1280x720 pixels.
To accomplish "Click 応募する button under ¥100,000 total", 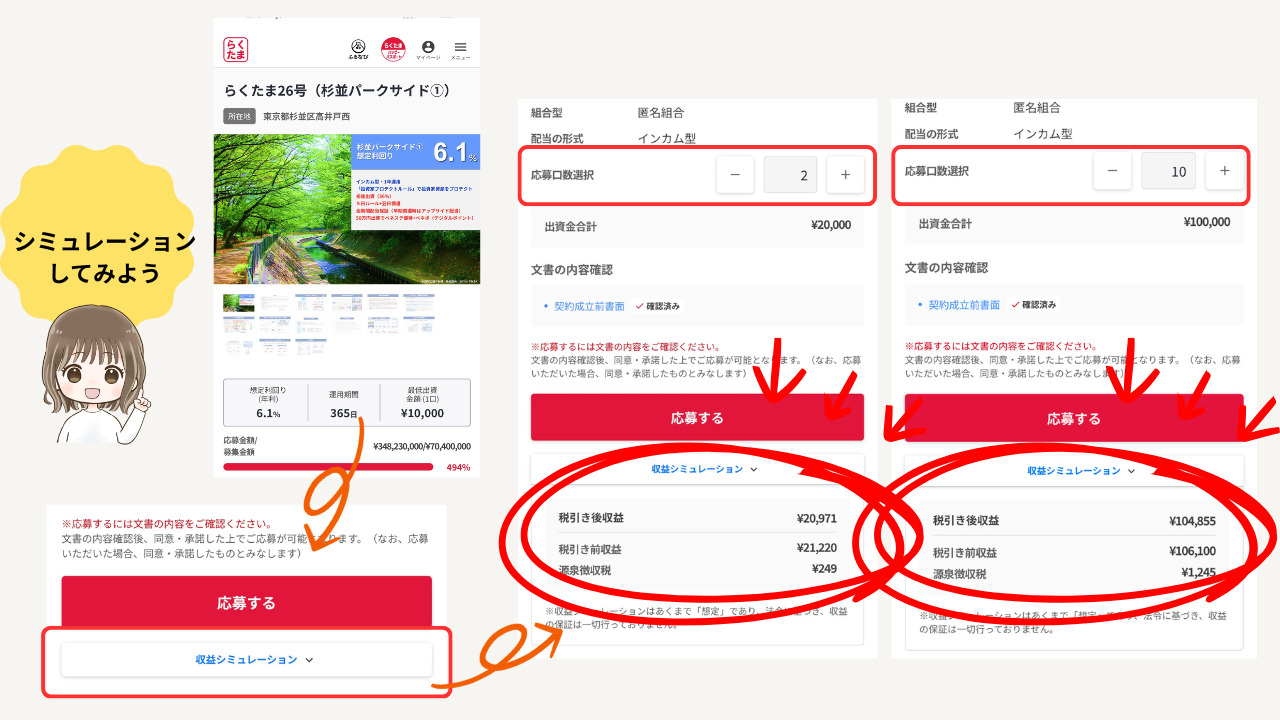I will pyautogui.click(x=1073, y=418).
